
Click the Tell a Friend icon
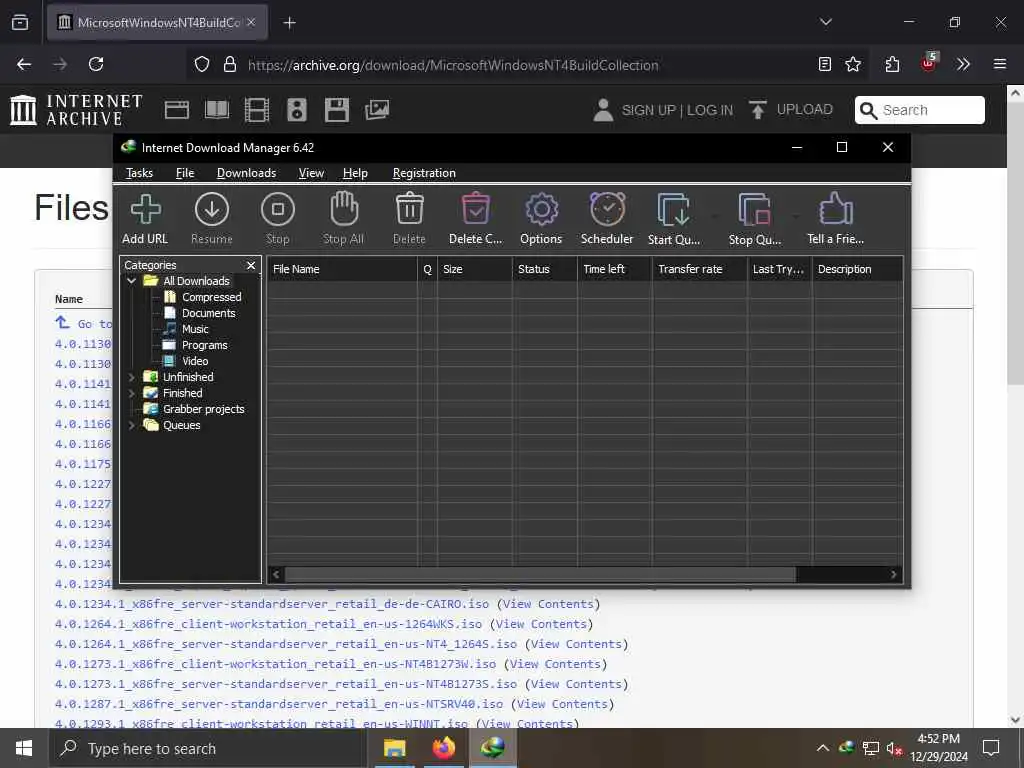tap(836, 210)
